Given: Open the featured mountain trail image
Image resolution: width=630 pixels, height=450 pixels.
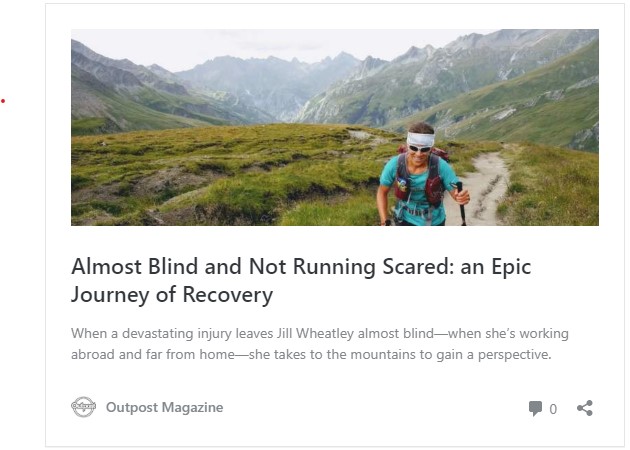Looking at the screenshot, I should click(x=334, y=127).
